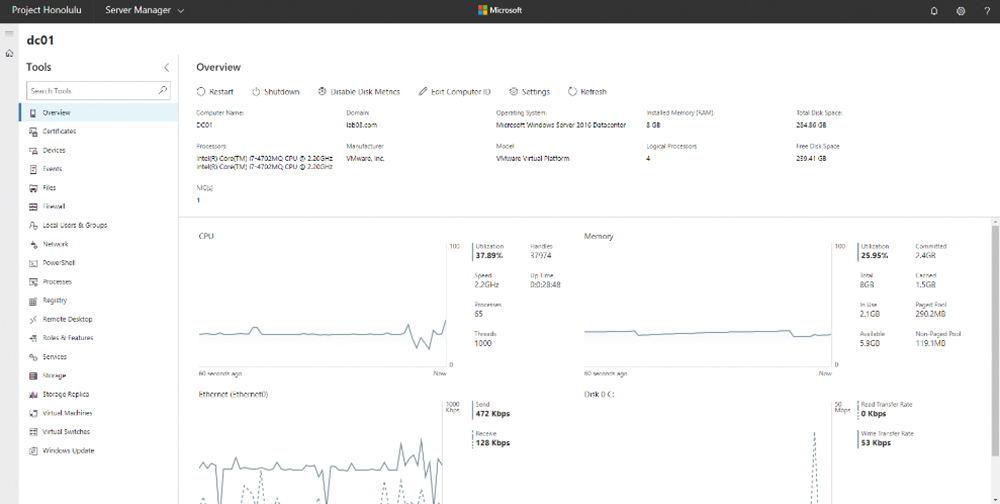Screen dimensions: 1000x504
Task: Click the Microsoft logo
Action: pyautogui.click(x=501, y=11)
